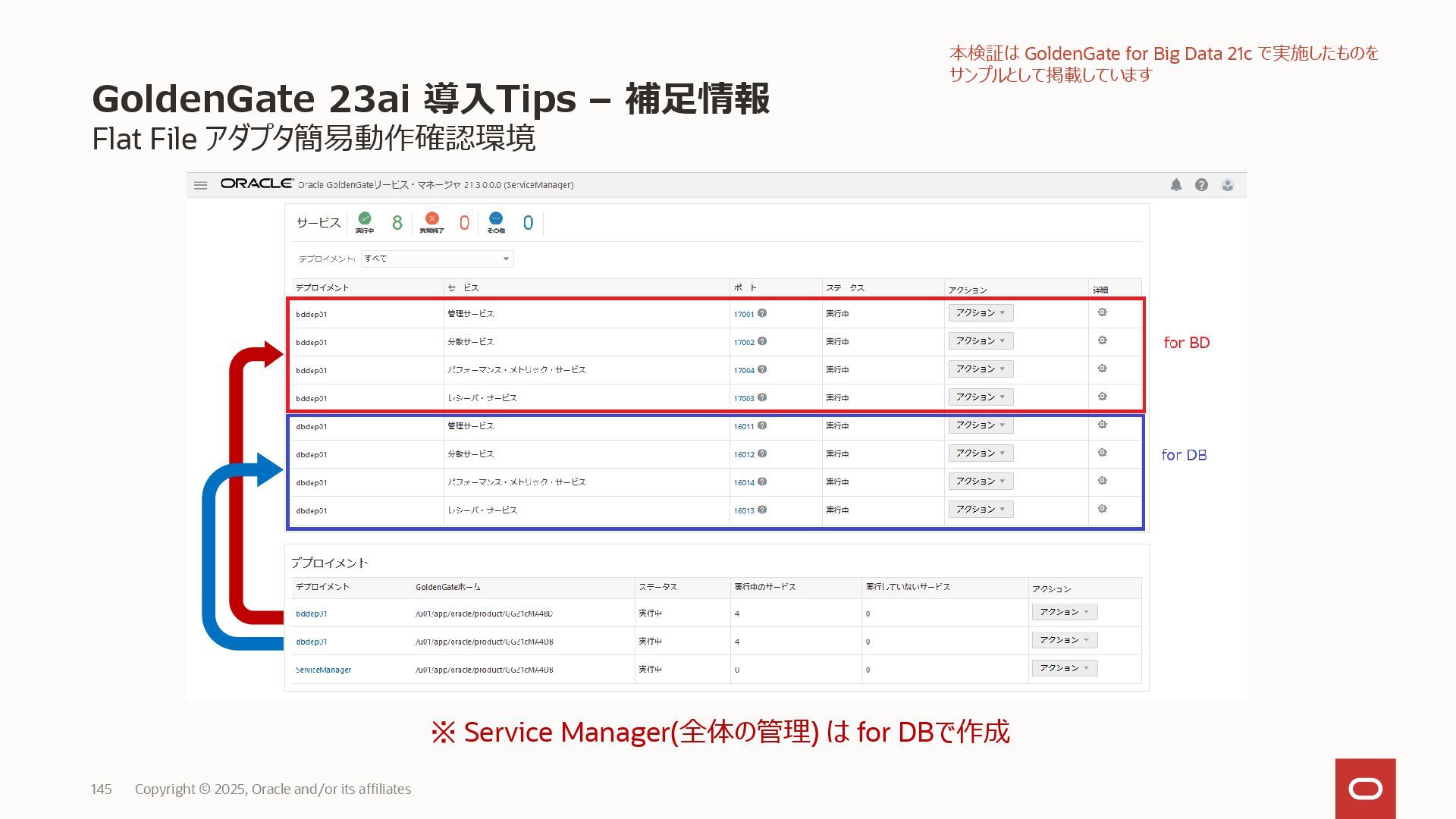Viewport: 1456px width, 819px height.
Task: Open details gear for bddep01 管理サービス
Action: 1102,312
